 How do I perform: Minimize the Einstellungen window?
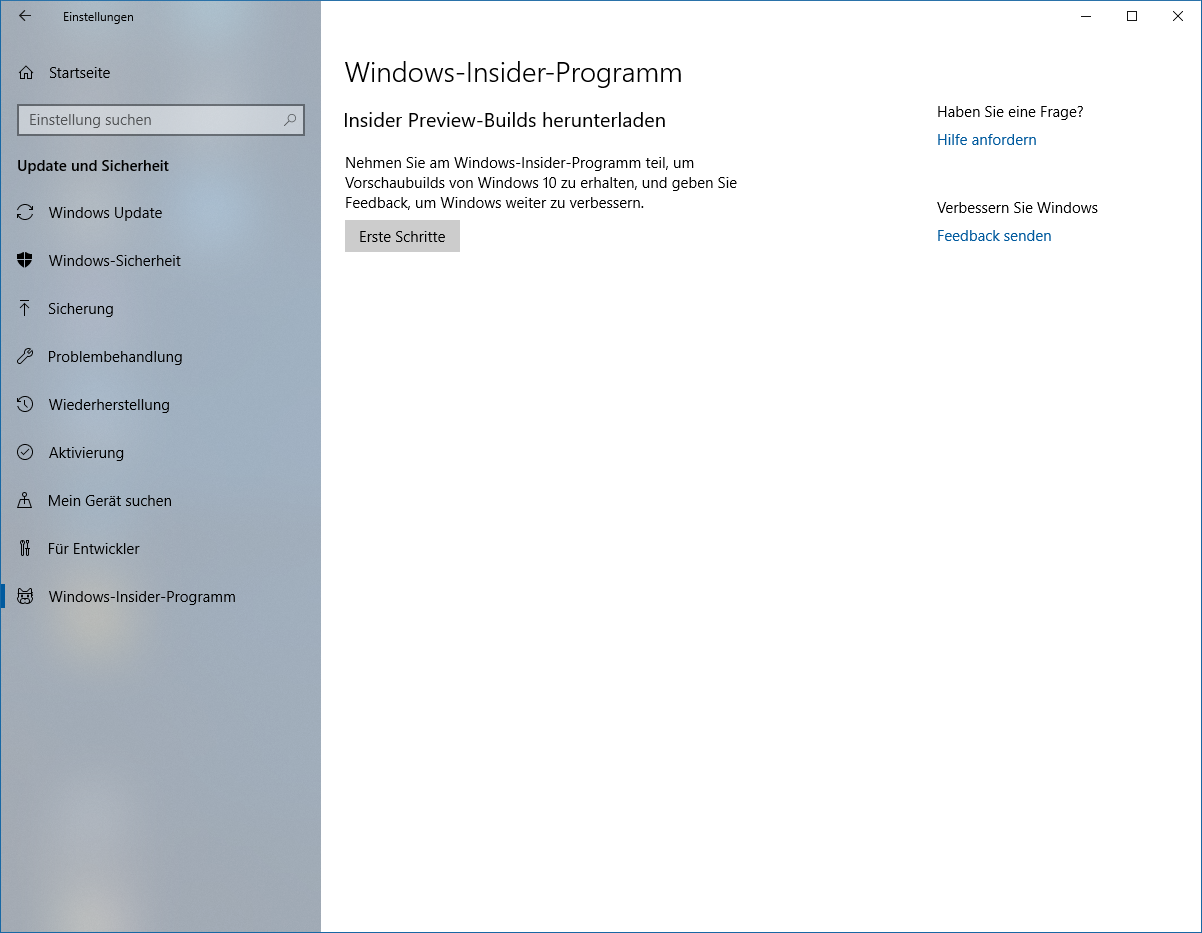tap(1086, 16)
